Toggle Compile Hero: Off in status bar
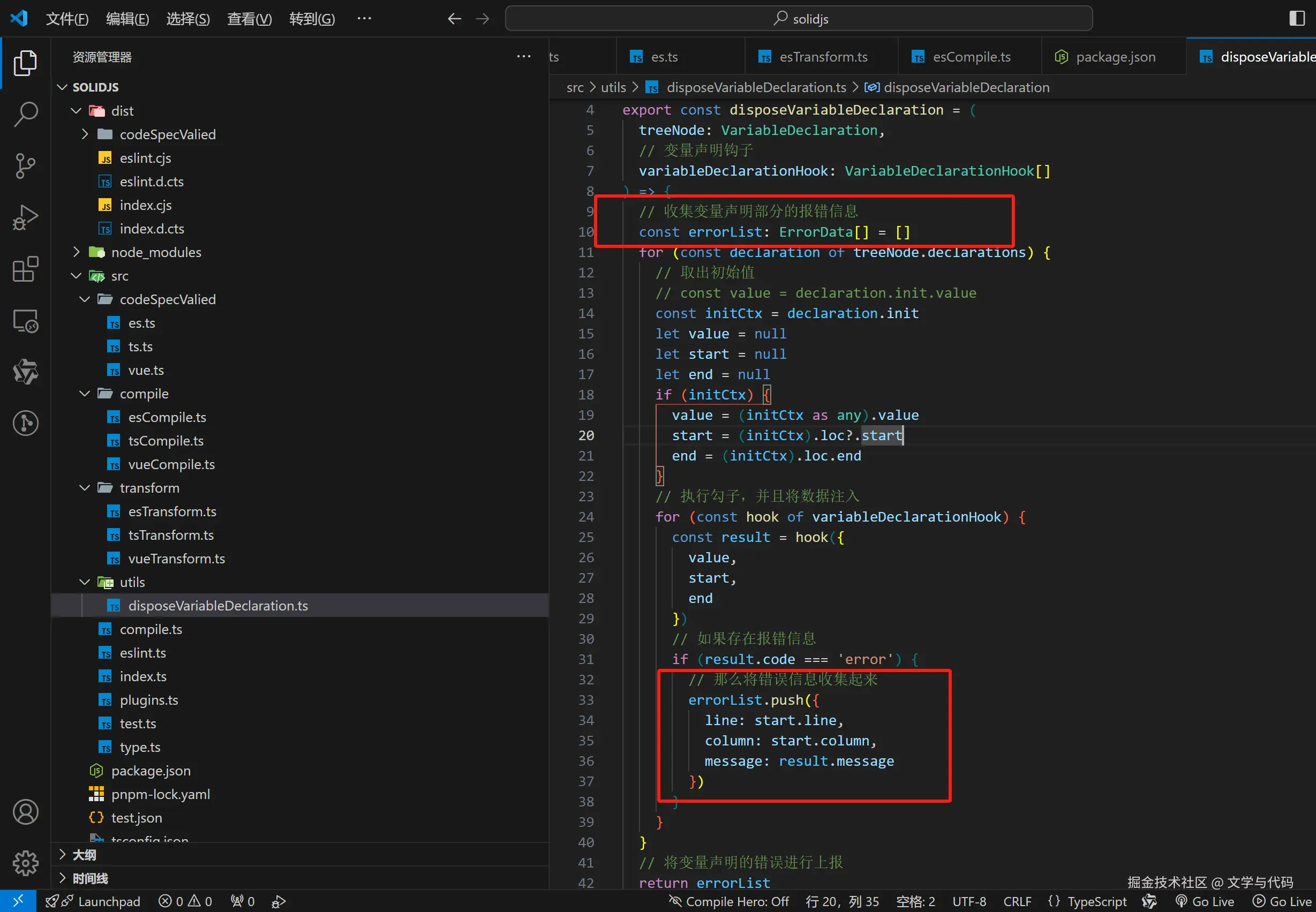The width and height of the screenshot is (1316, 912). point(729,901)
